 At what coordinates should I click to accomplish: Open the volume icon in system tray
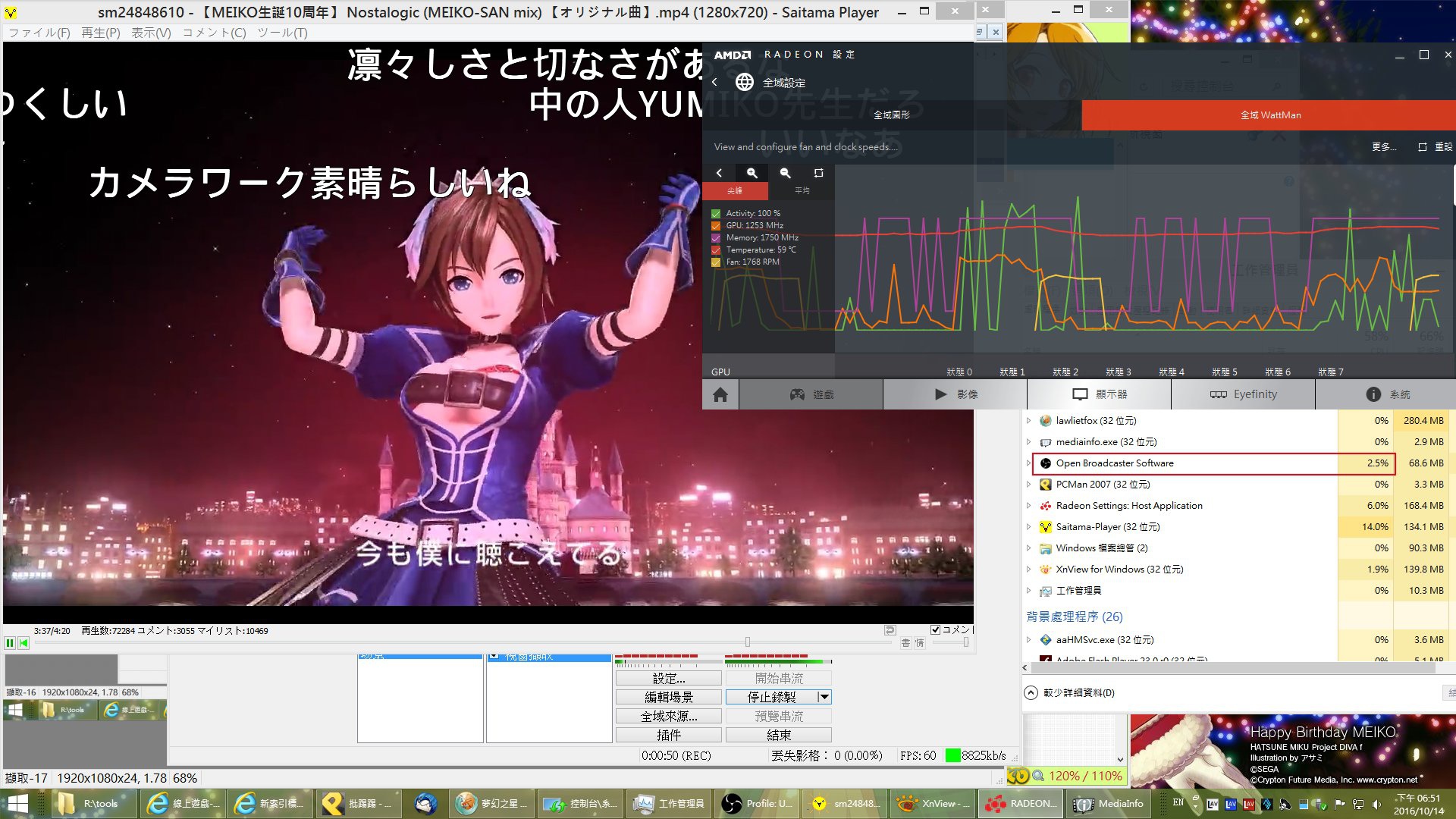(1376, 804)
